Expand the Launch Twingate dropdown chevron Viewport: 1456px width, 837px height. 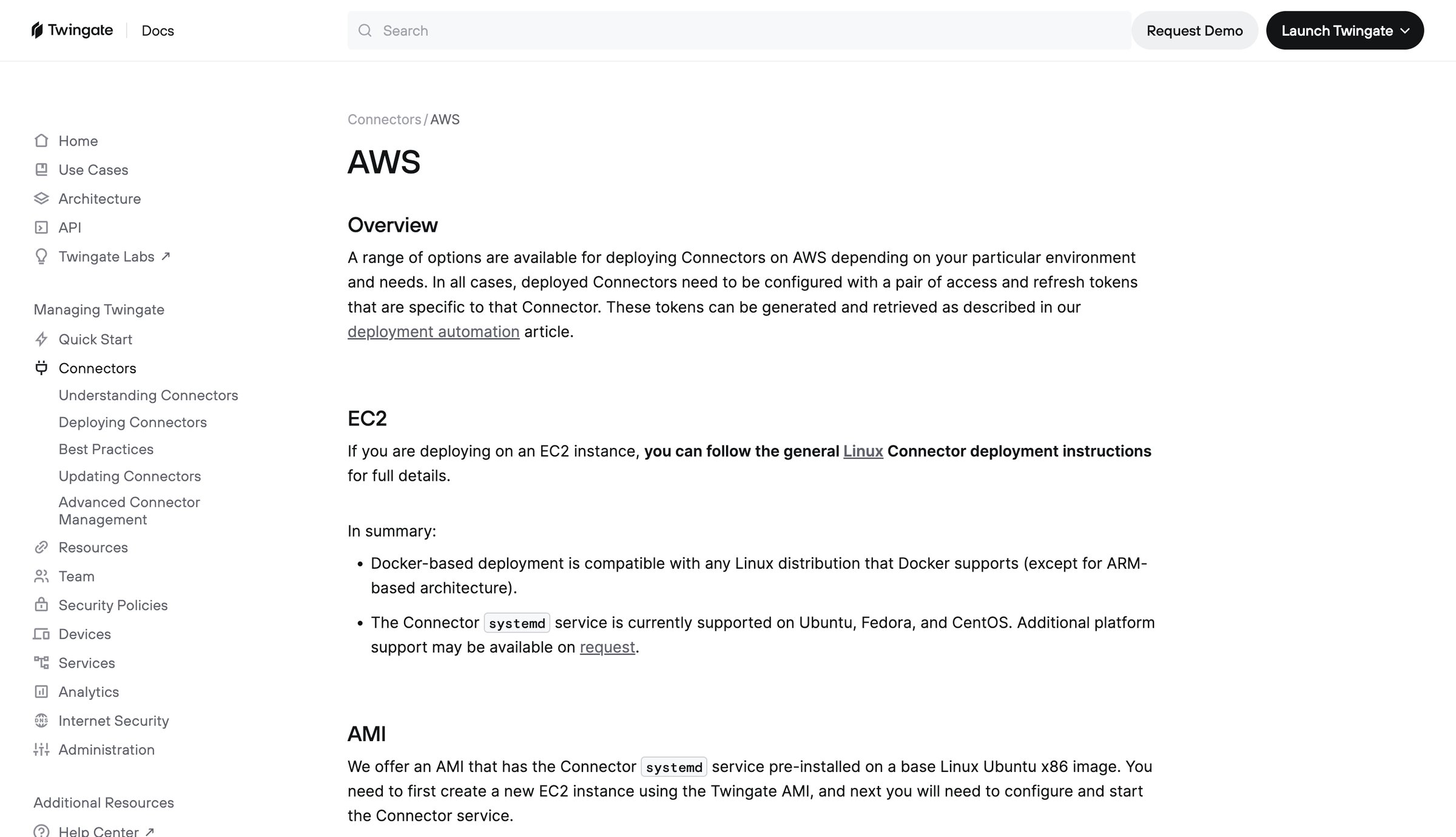(x=1405, y=31)
